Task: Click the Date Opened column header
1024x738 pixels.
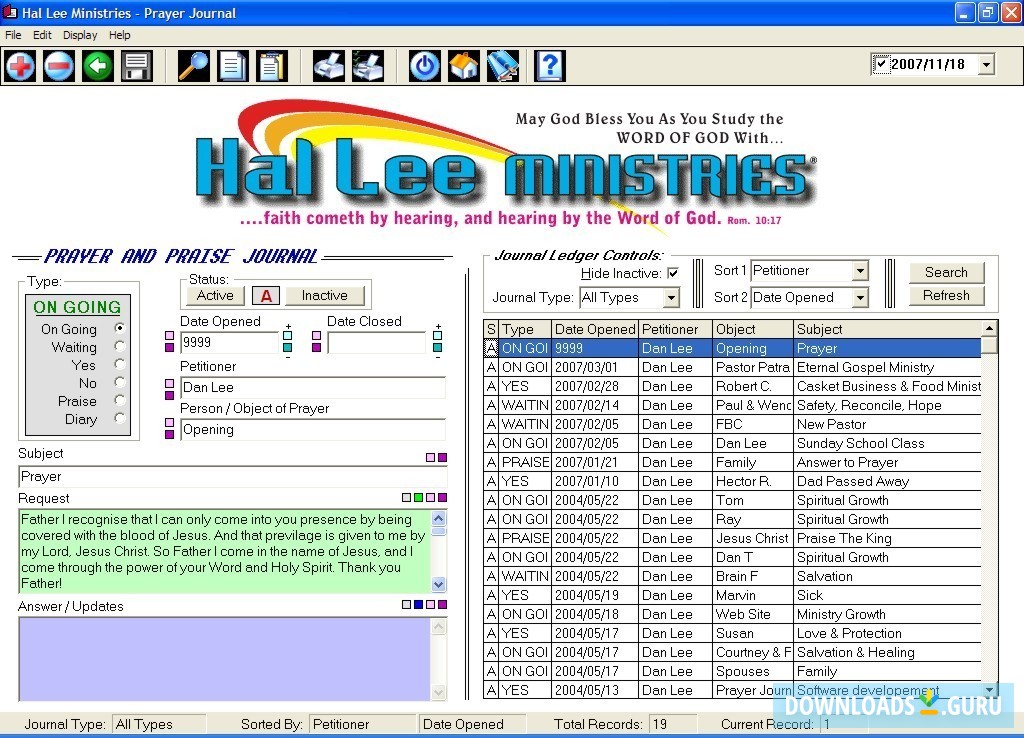Action: 595,329
